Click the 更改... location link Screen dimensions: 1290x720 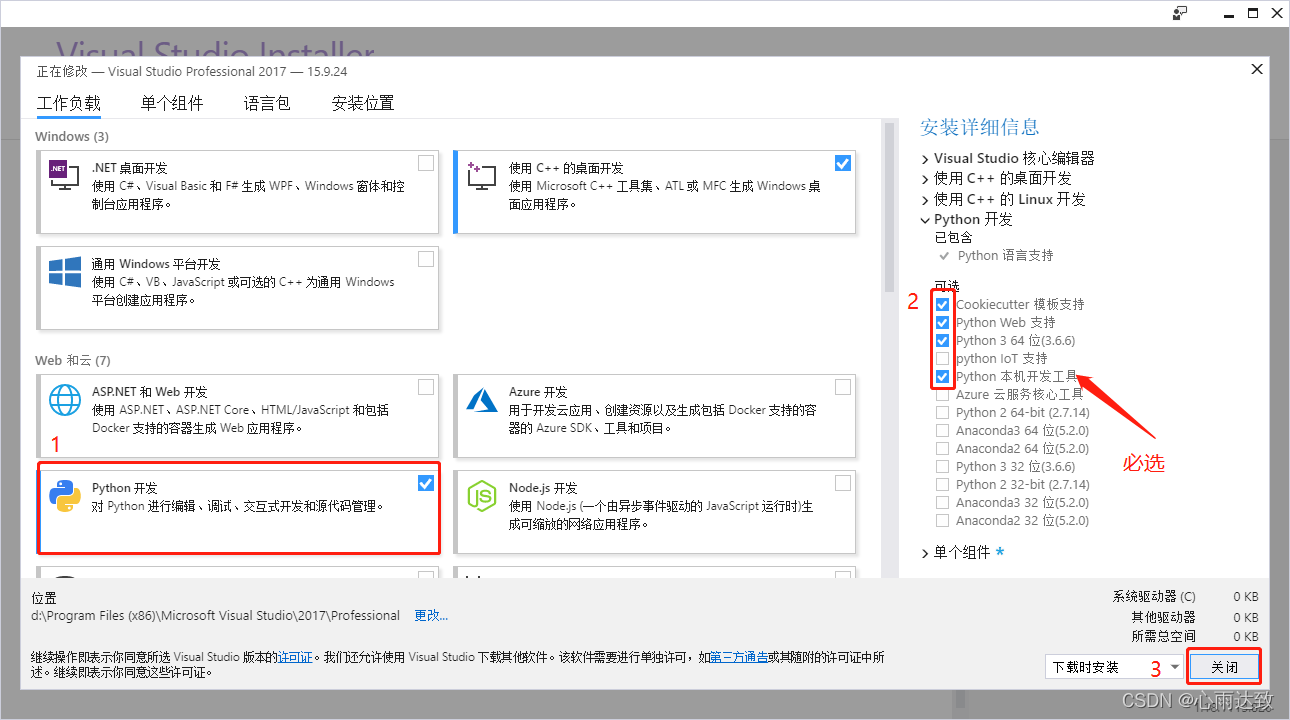431,615
